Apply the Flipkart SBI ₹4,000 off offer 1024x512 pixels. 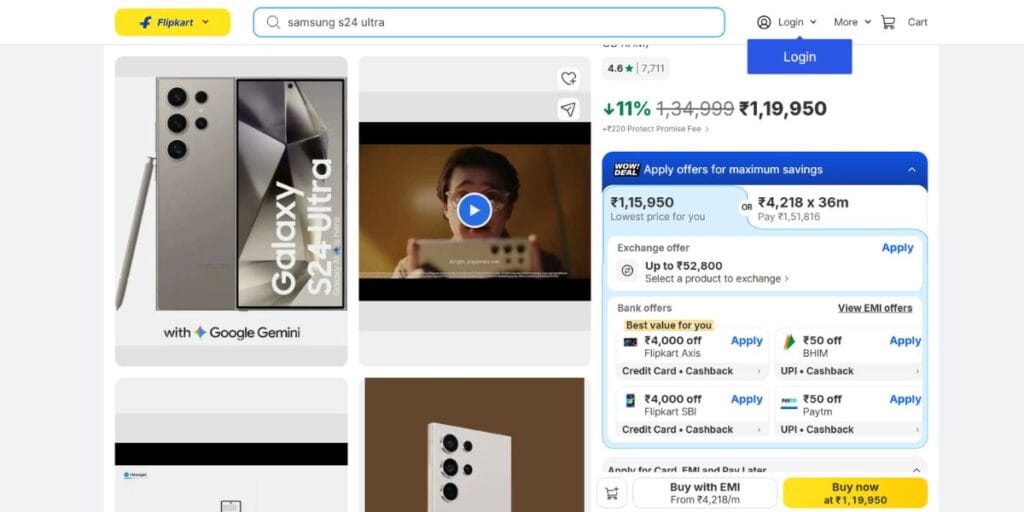click(746, 400)
